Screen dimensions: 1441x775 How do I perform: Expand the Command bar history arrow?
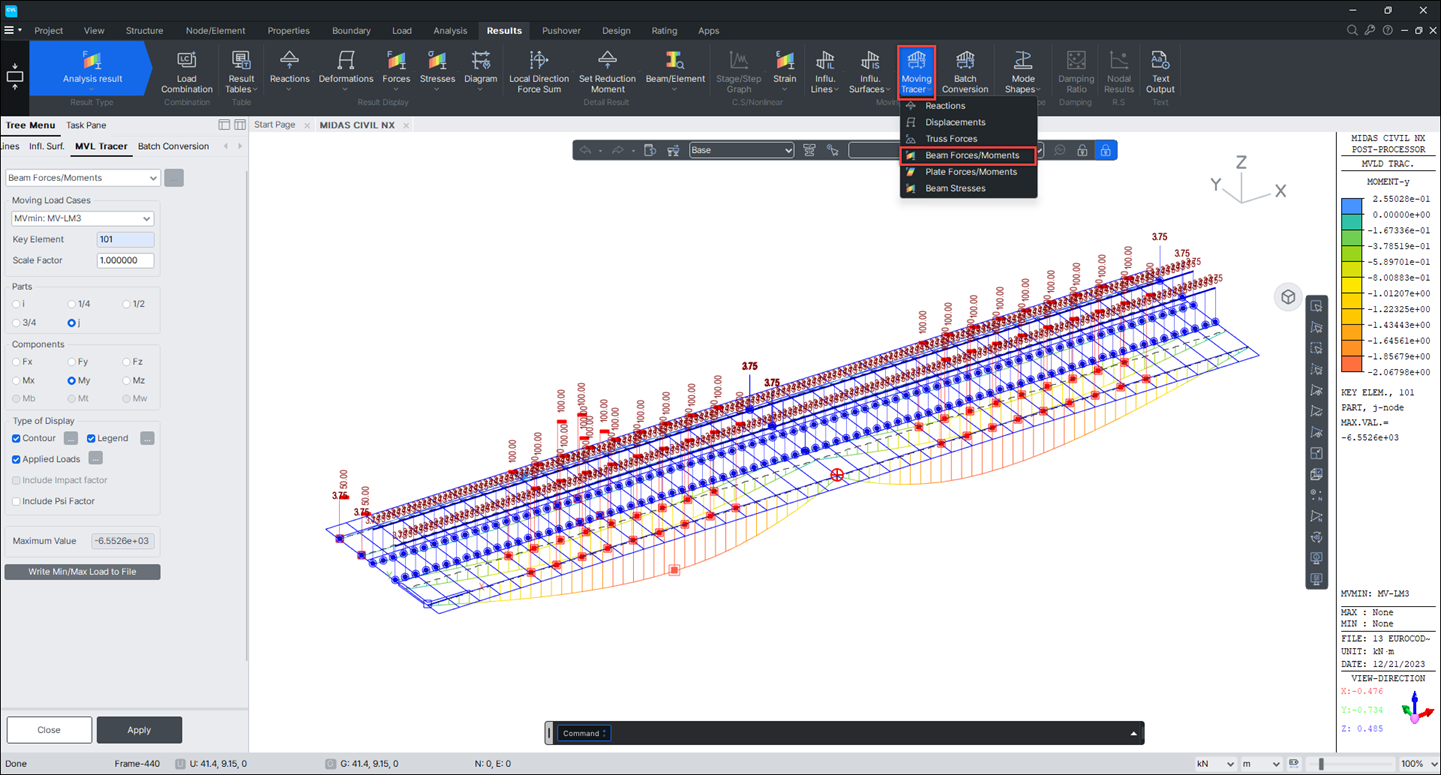[x=1133, y=733]
